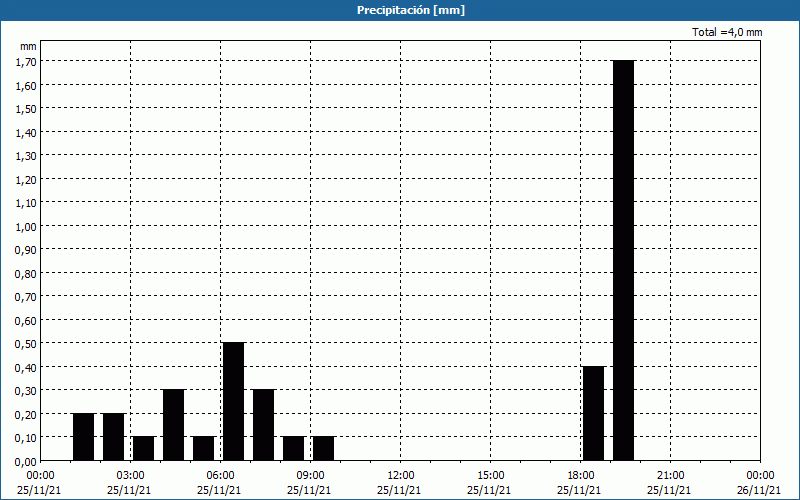Click the y-axis label 1,50
Screen dimensions: 800x500
27,109
